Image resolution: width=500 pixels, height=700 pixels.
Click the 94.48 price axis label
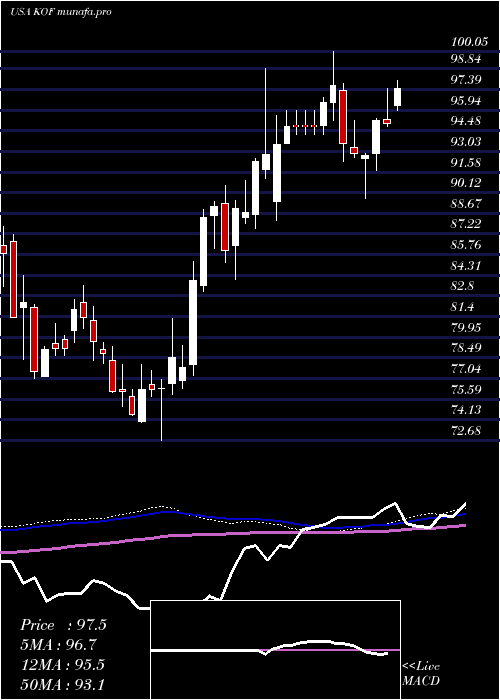[466, 121]
